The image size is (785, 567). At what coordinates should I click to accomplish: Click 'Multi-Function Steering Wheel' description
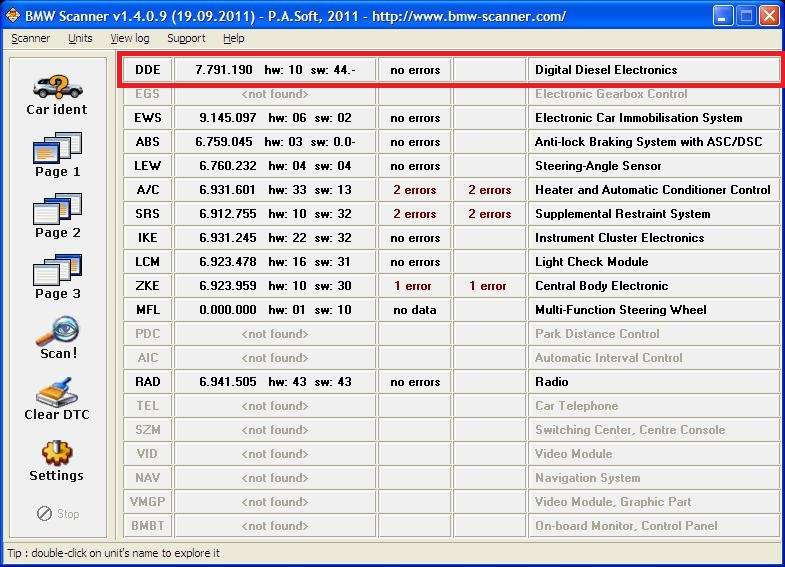pyautogui.click(x=621, y=310)
